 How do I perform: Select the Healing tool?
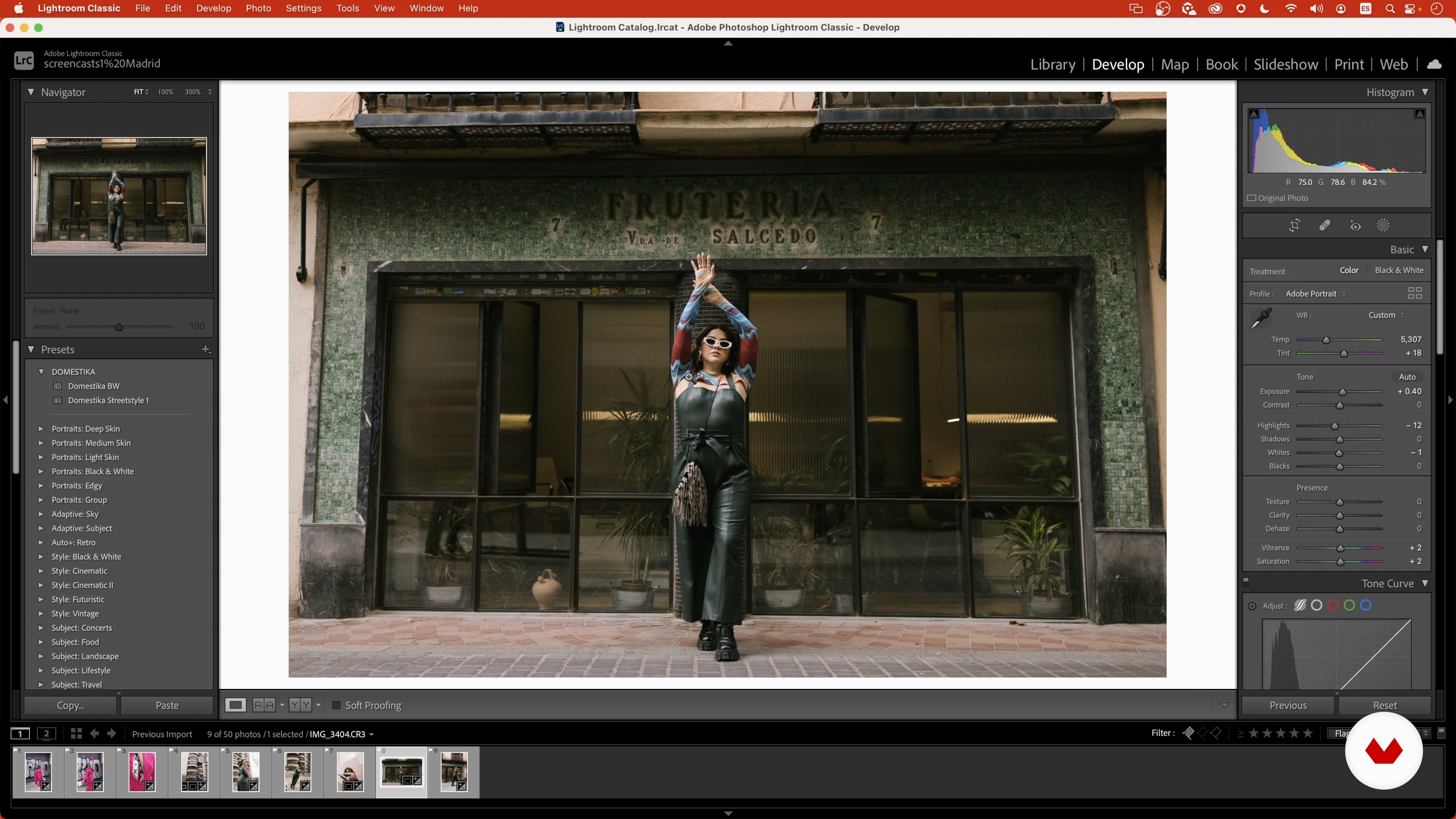(x=1324, y=226)
